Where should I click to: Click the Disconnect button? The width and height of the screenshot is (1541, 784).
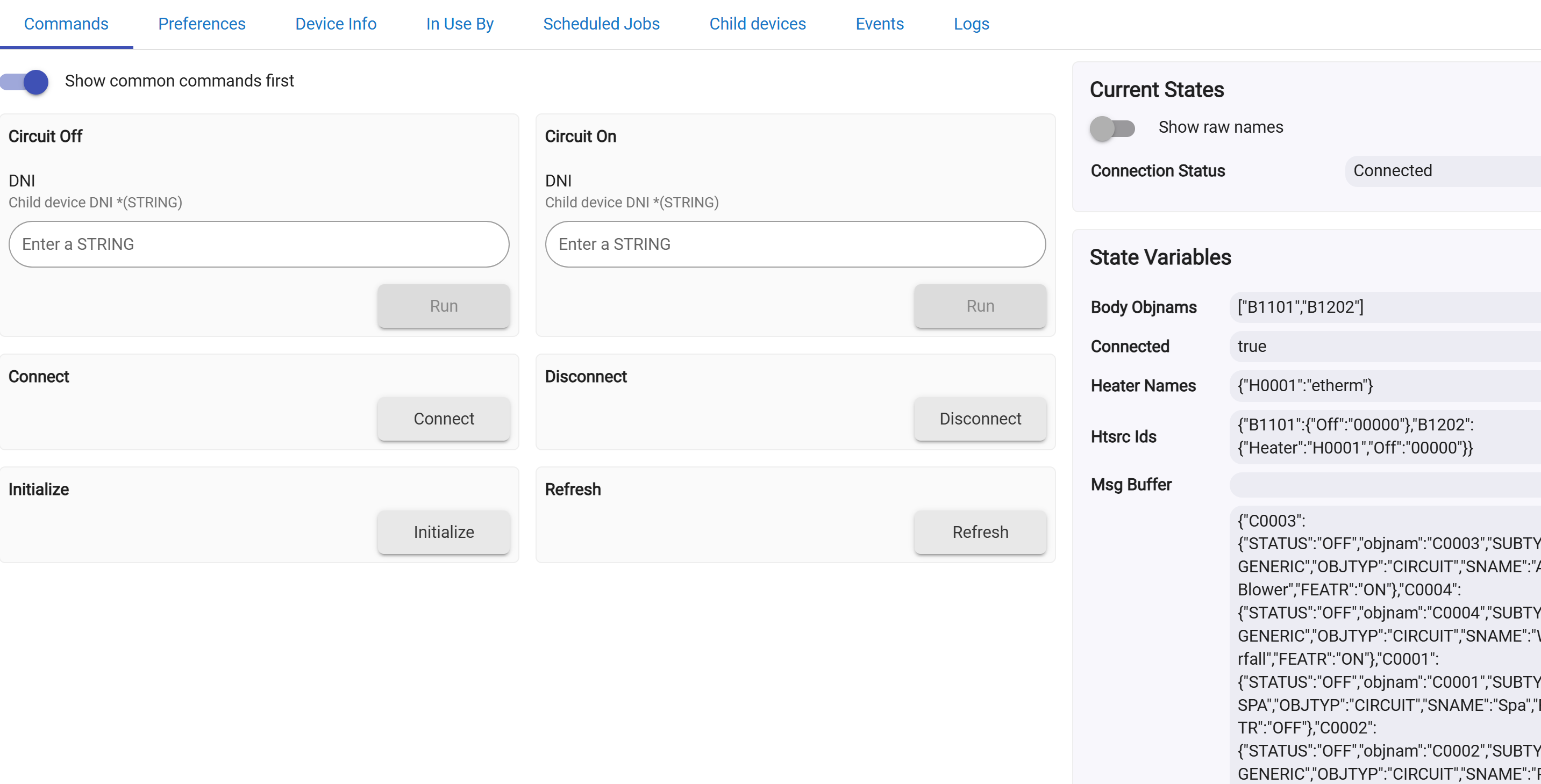pyautogui.click(x=980, y=419)
